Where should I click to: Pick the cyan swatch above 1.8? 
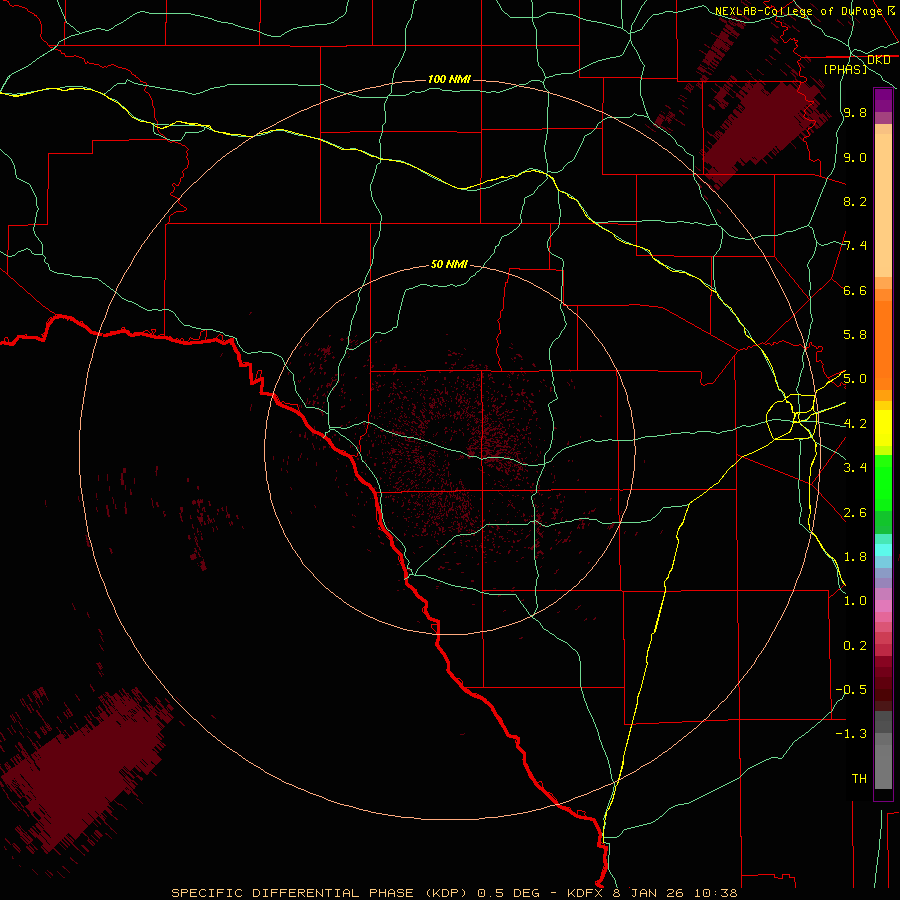tap(883, 550)
